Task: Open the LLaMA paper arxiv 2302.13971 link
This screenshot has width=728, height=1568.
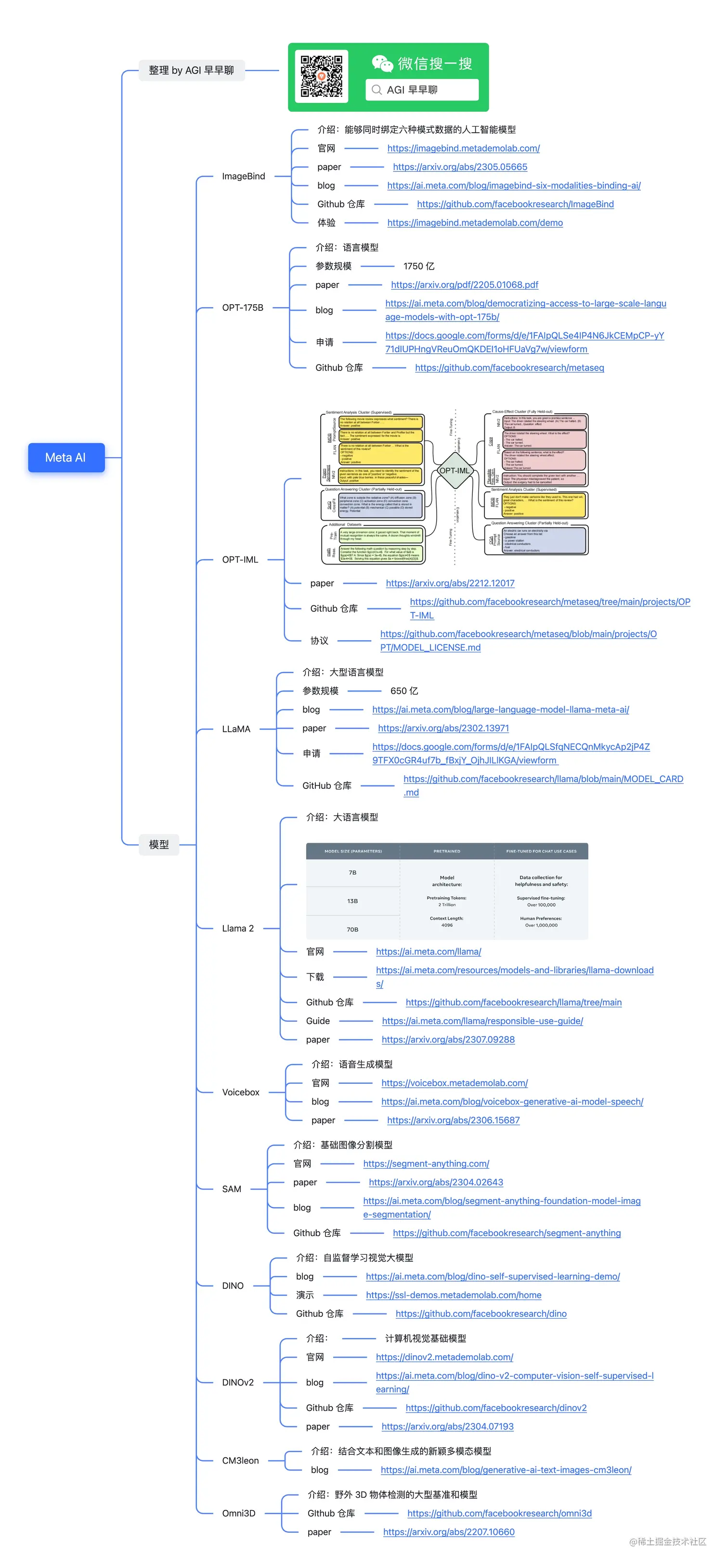Action: click(x=443, y=728)
